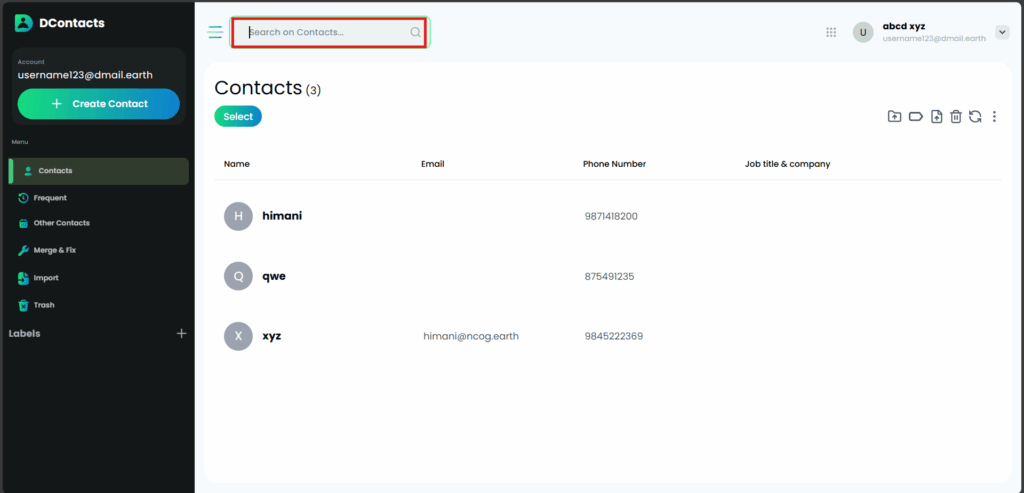This screenshot has height=493, width=1024.
Task: Toggle the sidebar with hamburger menu icon
Action: tap(215, 32)
